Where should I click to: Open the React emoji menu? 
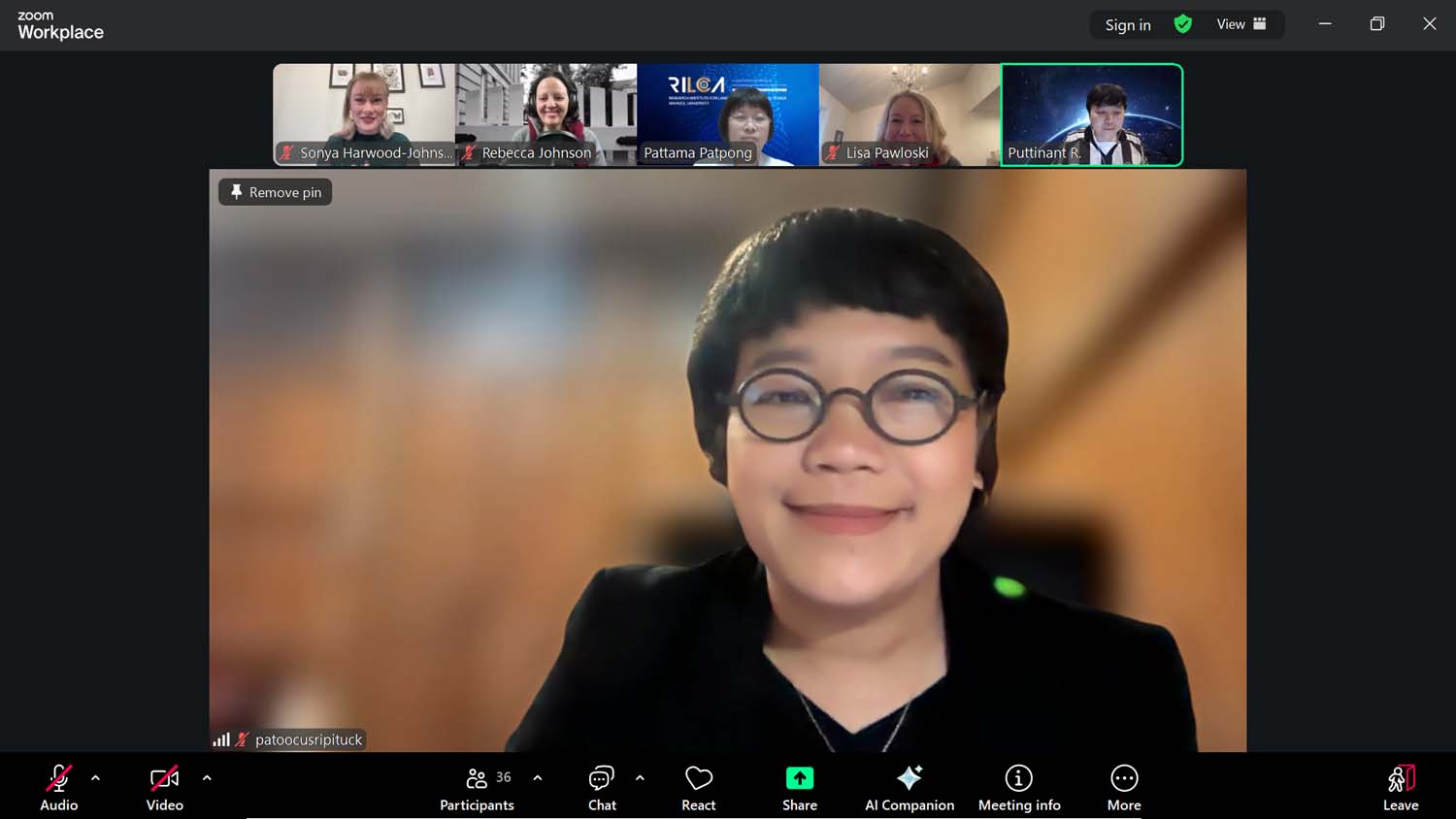698,787
